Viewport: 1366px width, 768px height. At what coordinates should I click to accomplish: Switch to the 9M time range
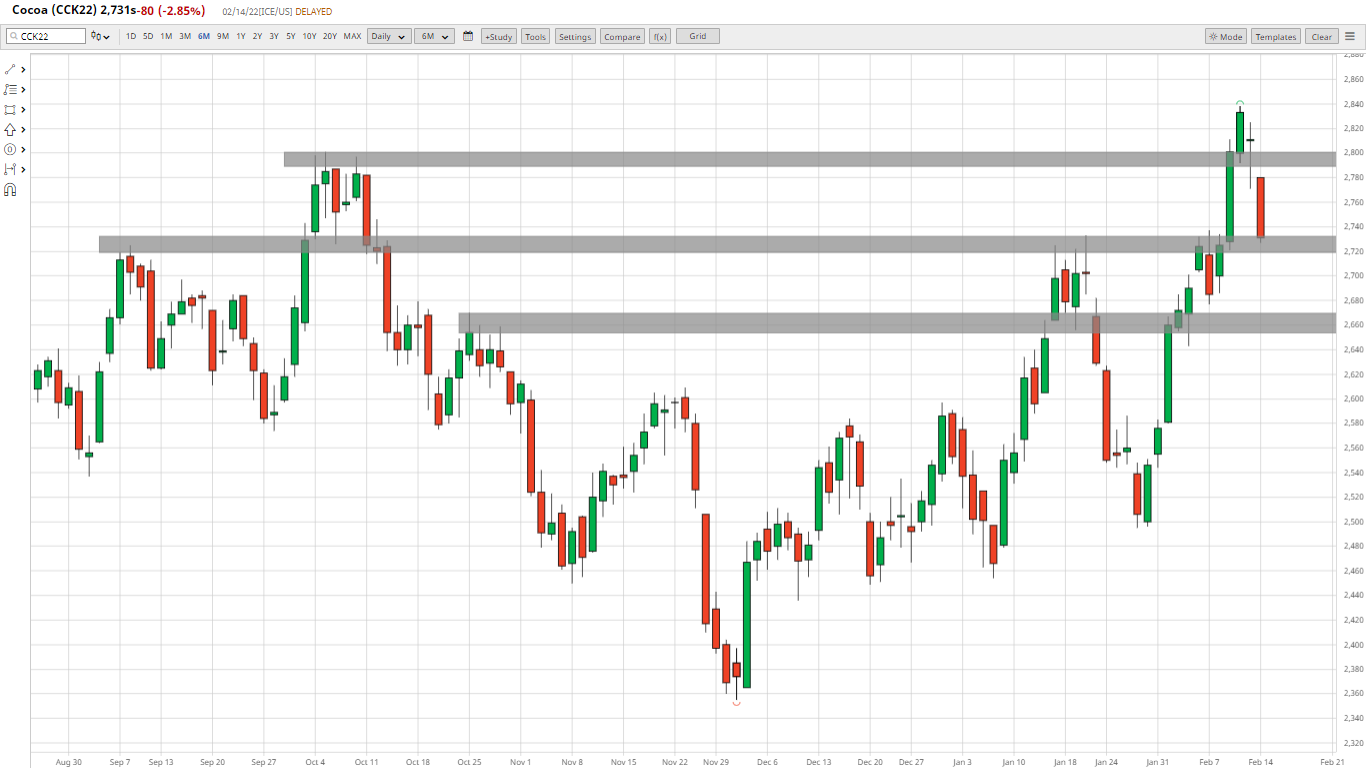click(223, 36)
